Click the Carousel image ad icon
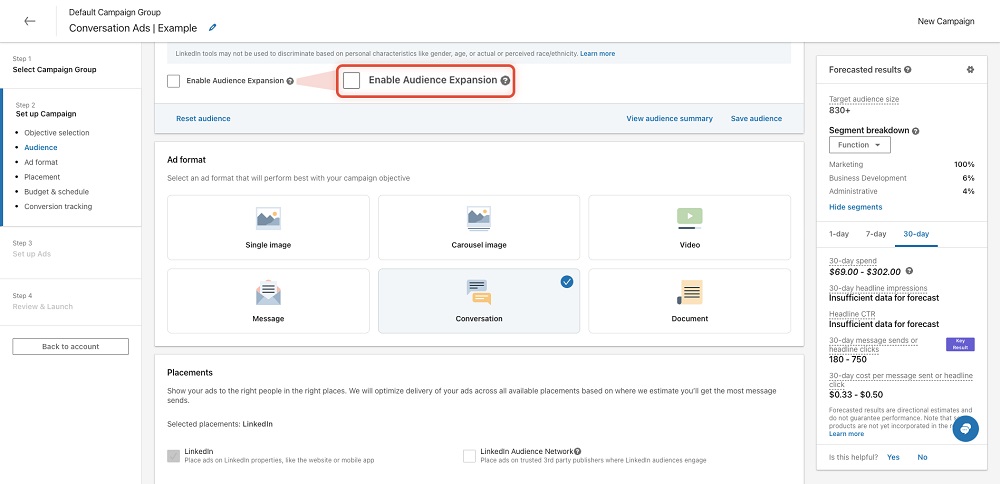This screenshot has height=484, width=1000. (x=478, y=219)
